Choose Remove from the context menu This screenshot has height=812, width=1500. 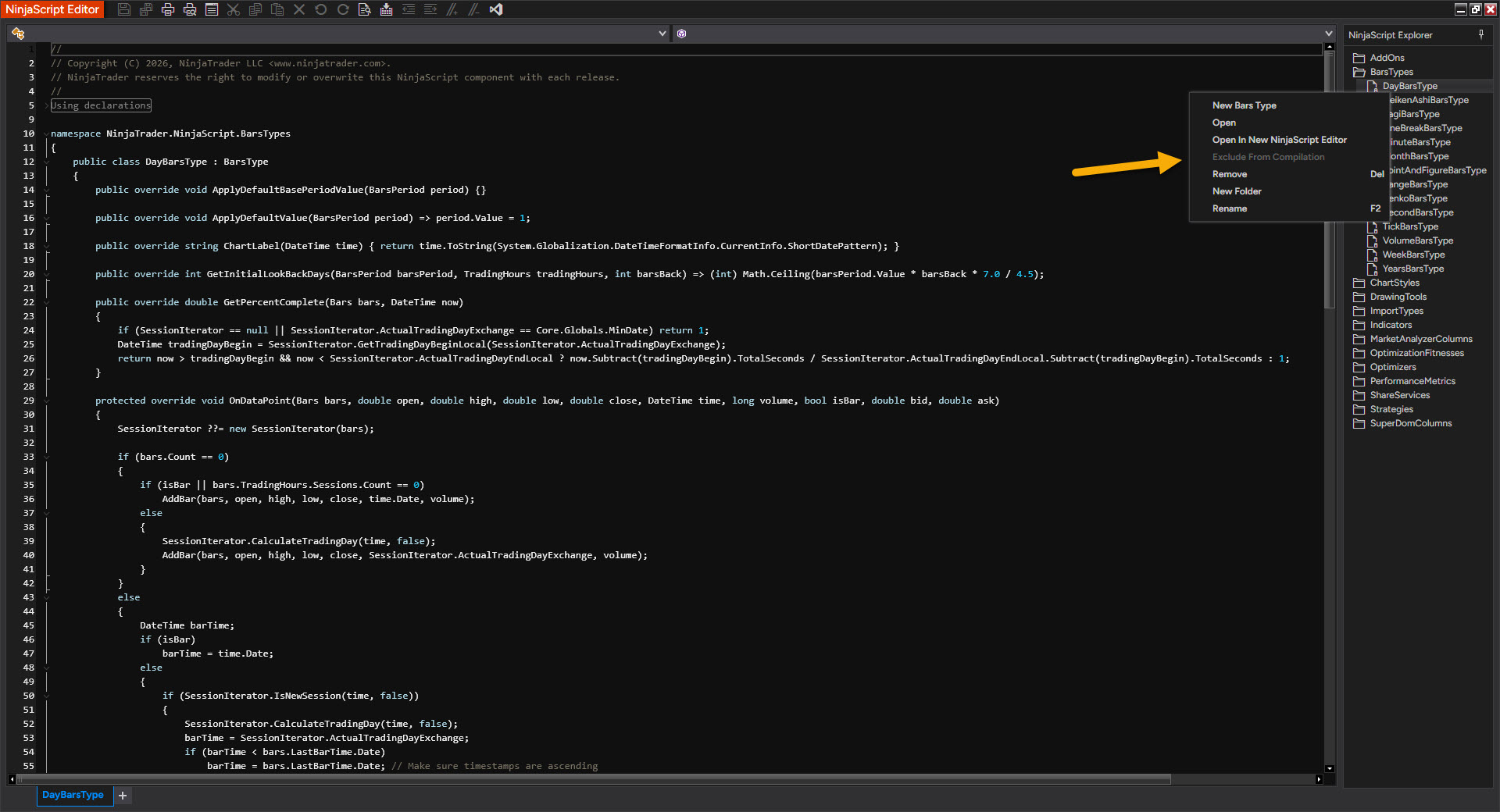click(1287, 174)
